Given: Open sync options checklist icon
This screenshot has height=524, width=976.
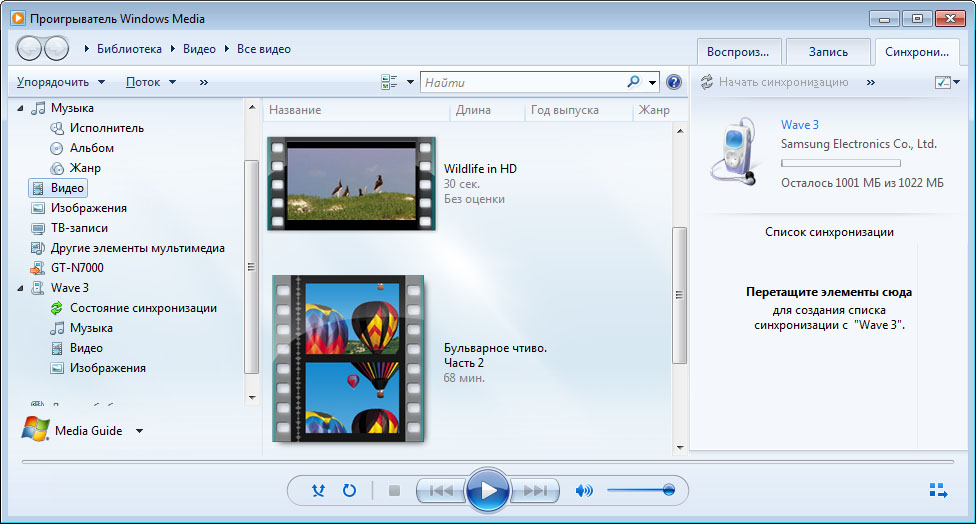Looking at the screenshot, I should coord(947,82).
